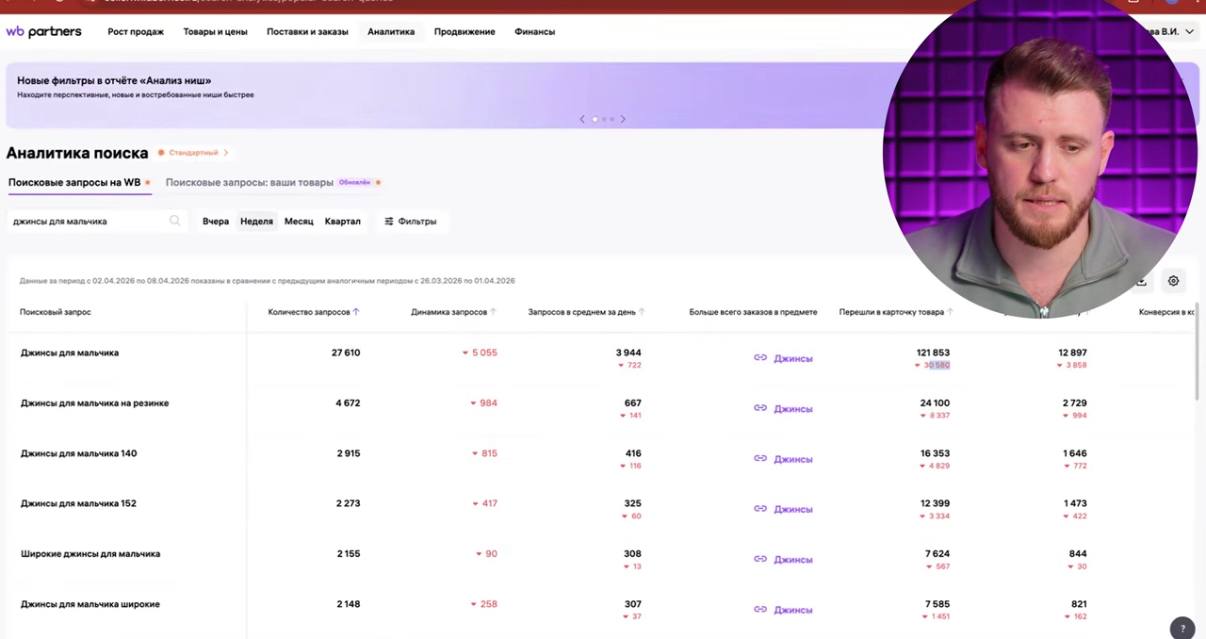Click the export report download icon
Viewport: 1206px width, 639px height.
1140,281
